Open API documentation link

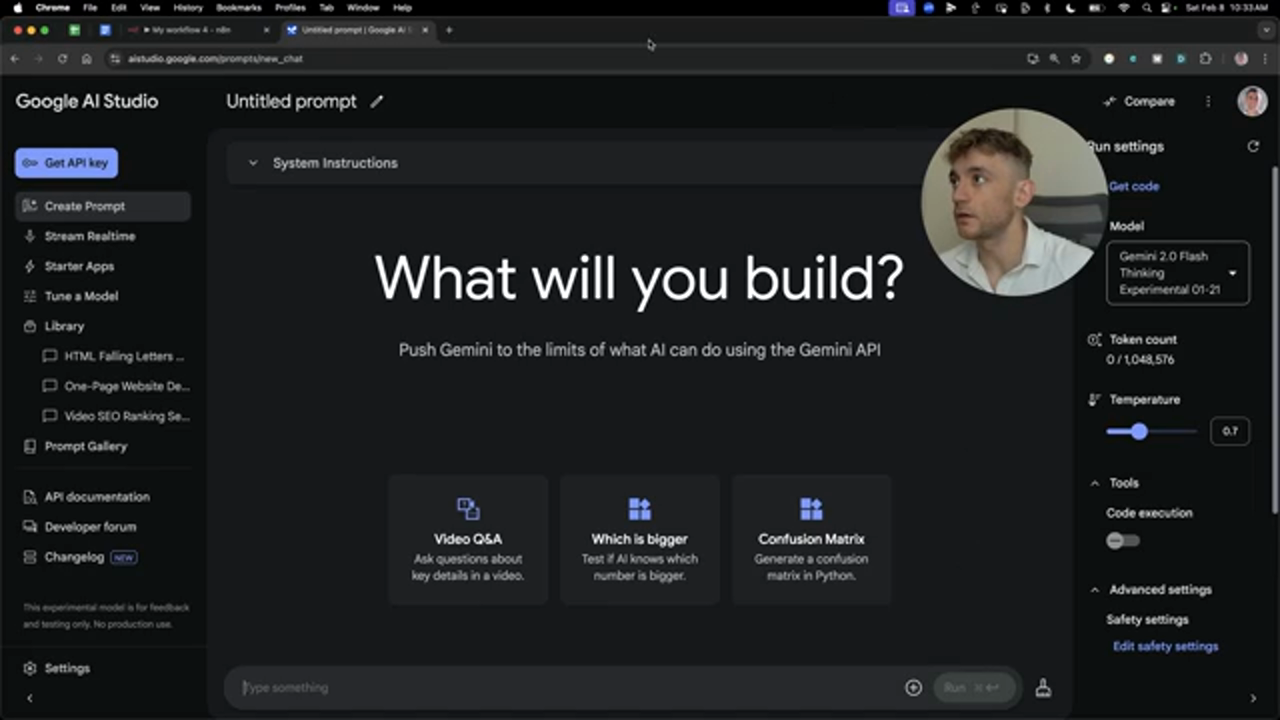(96, 497)
